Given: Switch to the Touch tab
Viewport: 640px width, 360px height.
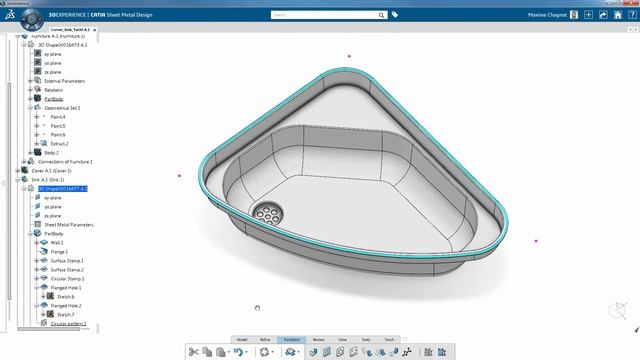Looking at the screenshot, I should 389,340.
